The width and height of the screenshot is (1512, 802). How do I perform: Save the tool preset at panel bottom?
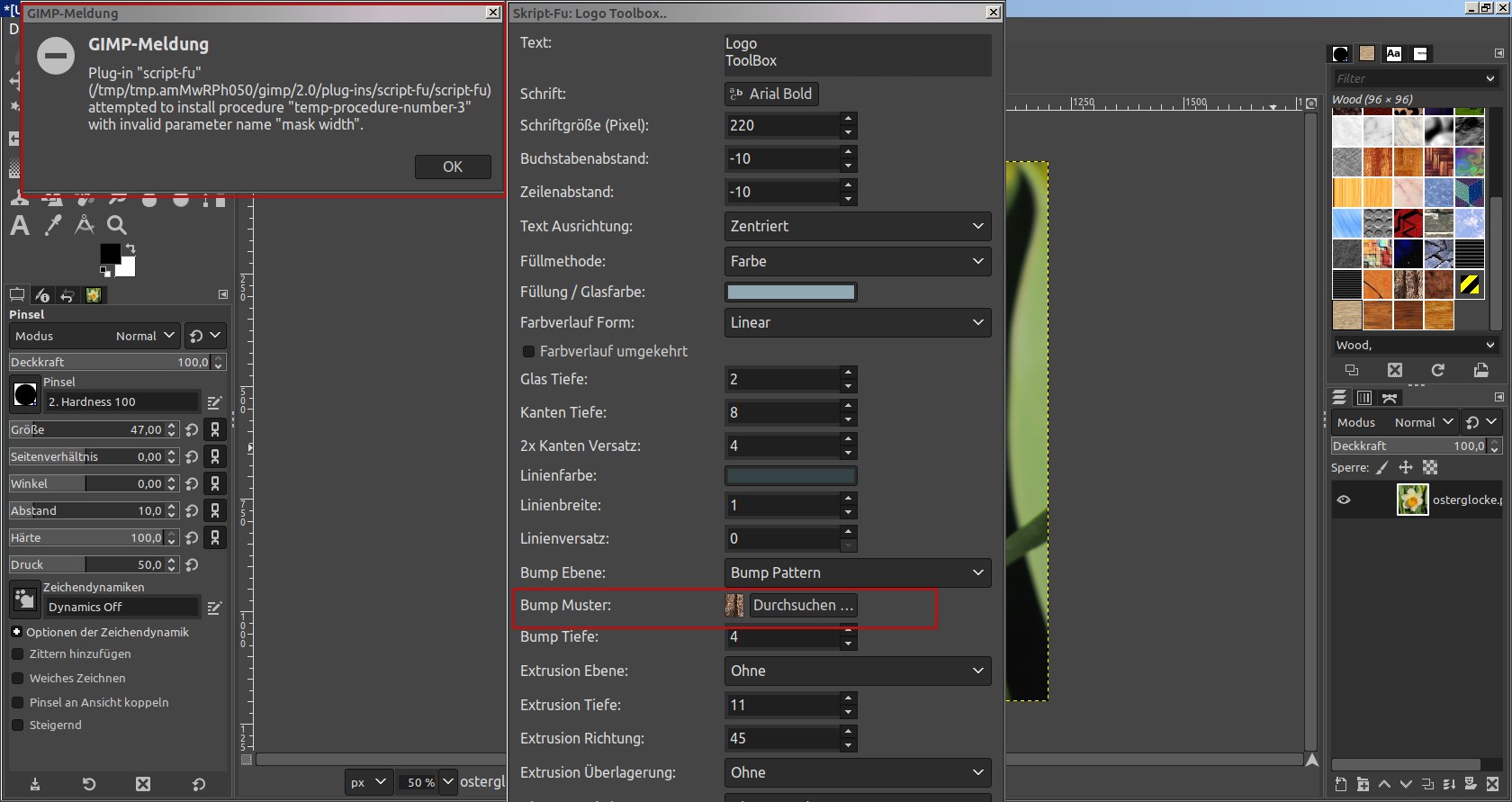click(35, 784)
